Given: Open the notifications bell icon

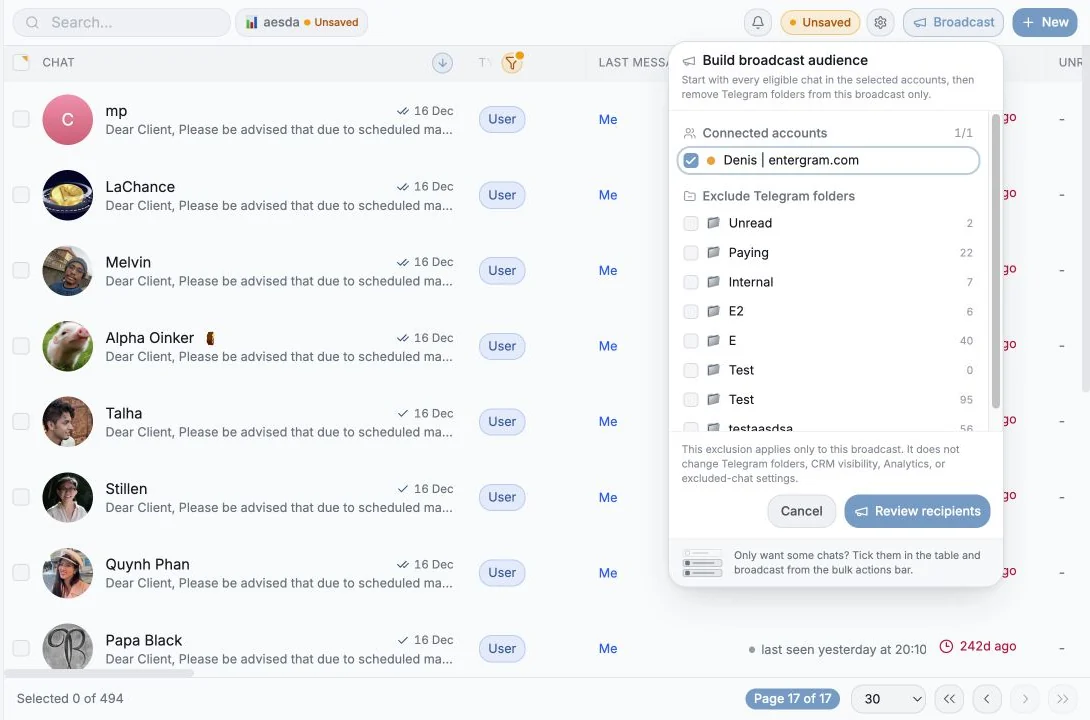Looking at the screenshot, I should coord(758,22).
